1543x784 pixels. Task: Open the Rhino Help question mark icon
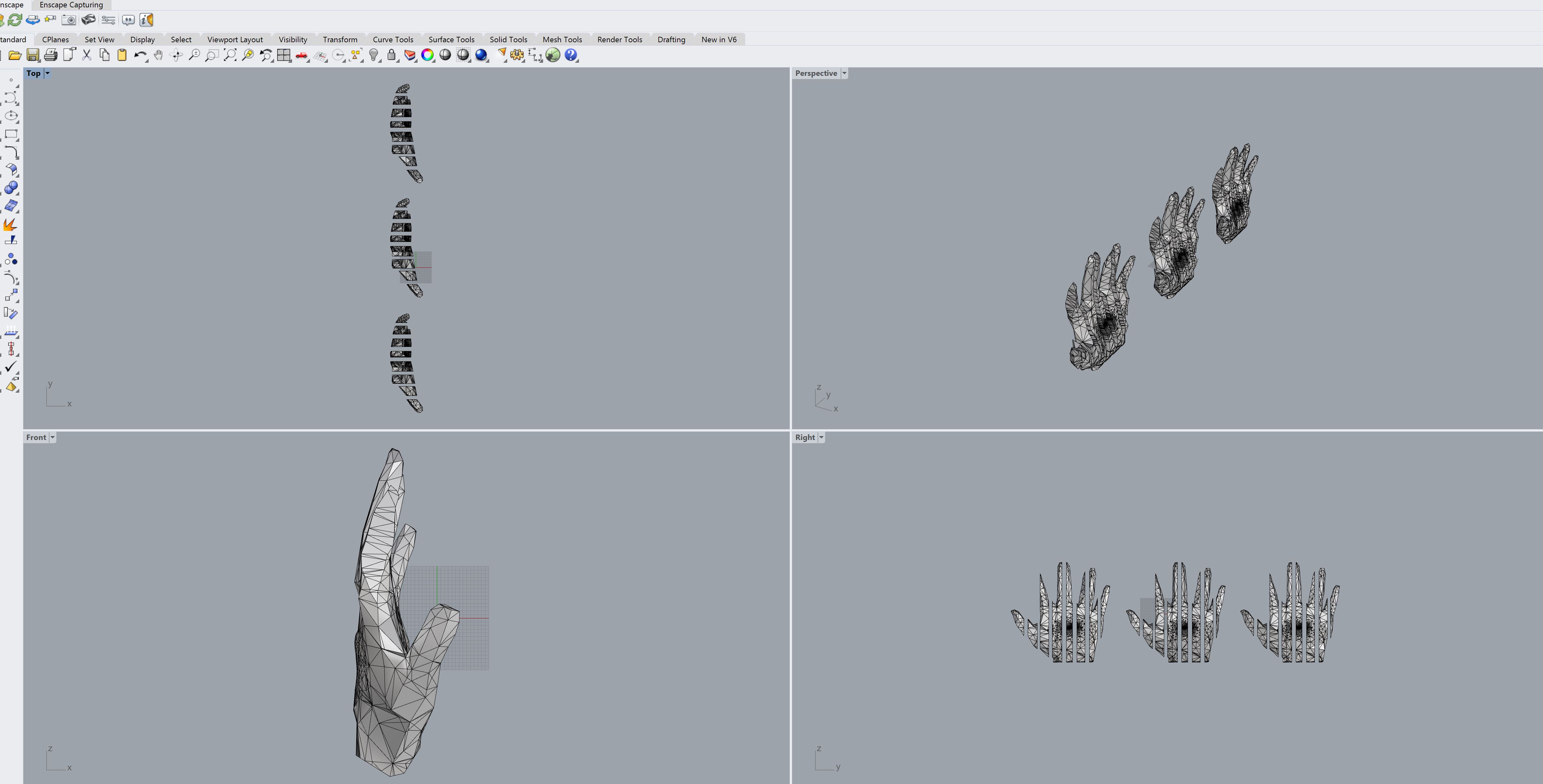(x=571, y=55)
